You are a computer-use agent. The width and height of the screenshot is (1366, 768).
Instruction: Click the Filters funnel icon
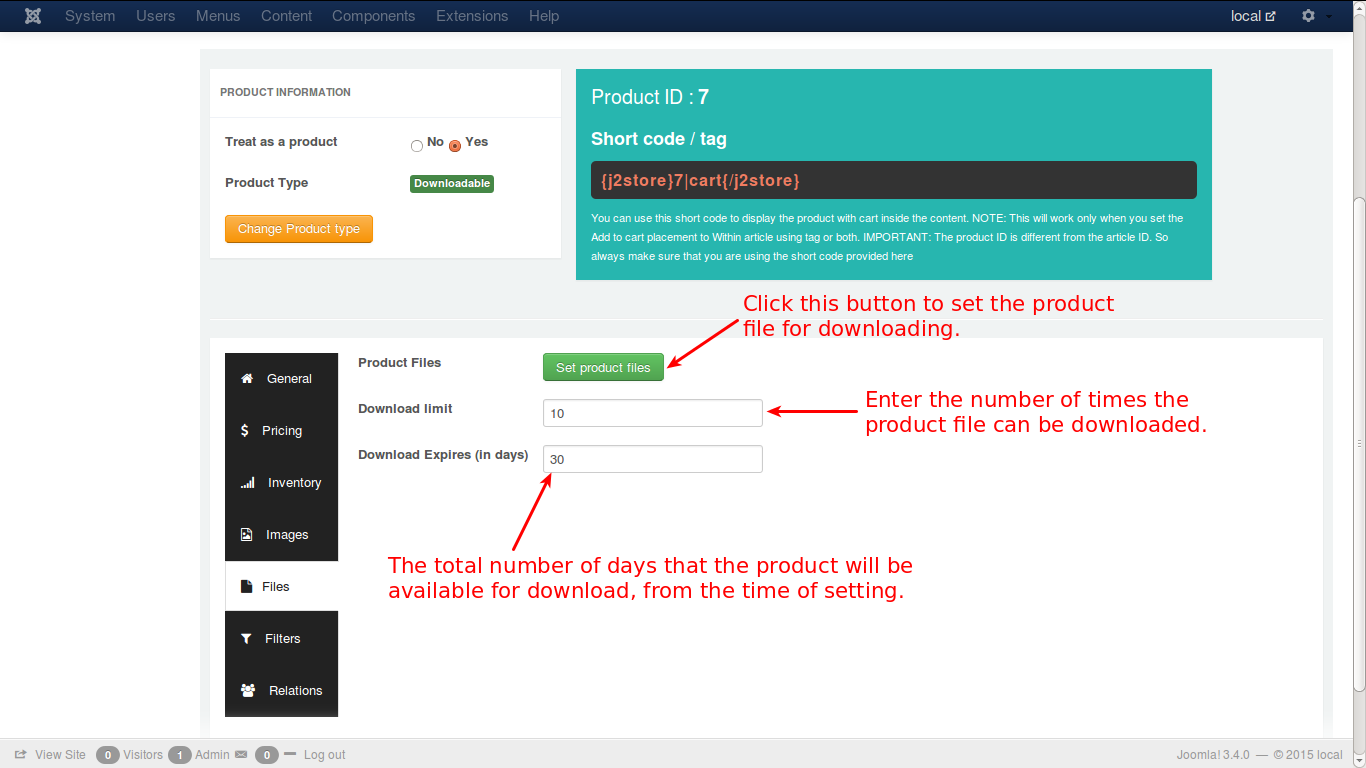(x=246, y=639)
